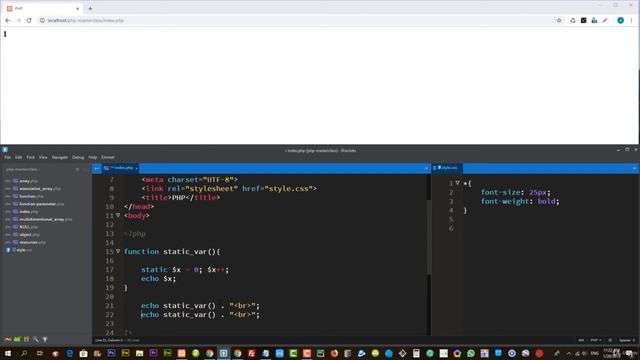640x360 pixels.
Task: Open the Debug menu in Brackets
Action: pos(78,157)
